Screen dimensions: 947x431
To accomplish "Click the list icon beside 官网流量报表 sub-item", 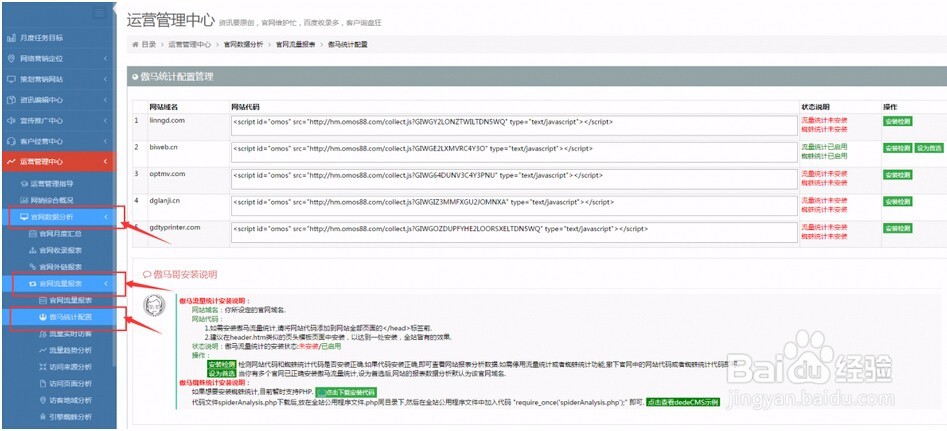I will pyautogui.click(x=42, y=300).
